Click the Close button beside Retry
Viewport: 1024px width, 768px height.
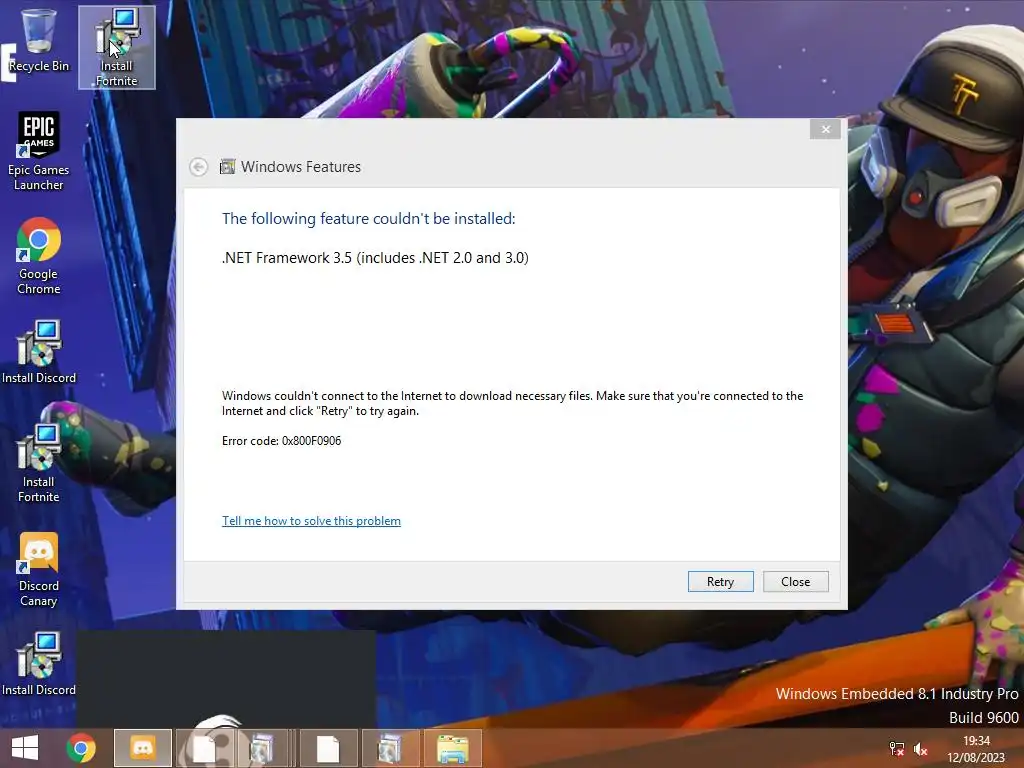pos(795,581)
